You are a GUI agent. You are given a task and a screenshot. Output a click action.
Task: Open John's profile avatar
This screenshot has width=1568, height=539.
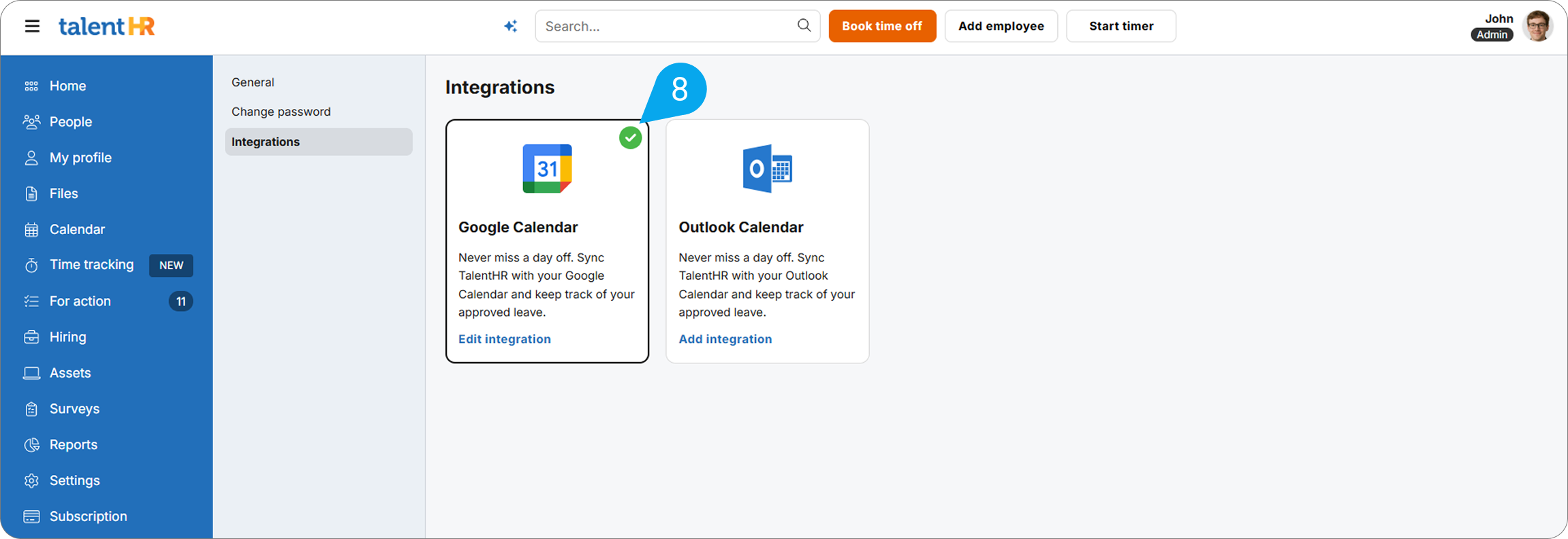(x=1538, y=27)
